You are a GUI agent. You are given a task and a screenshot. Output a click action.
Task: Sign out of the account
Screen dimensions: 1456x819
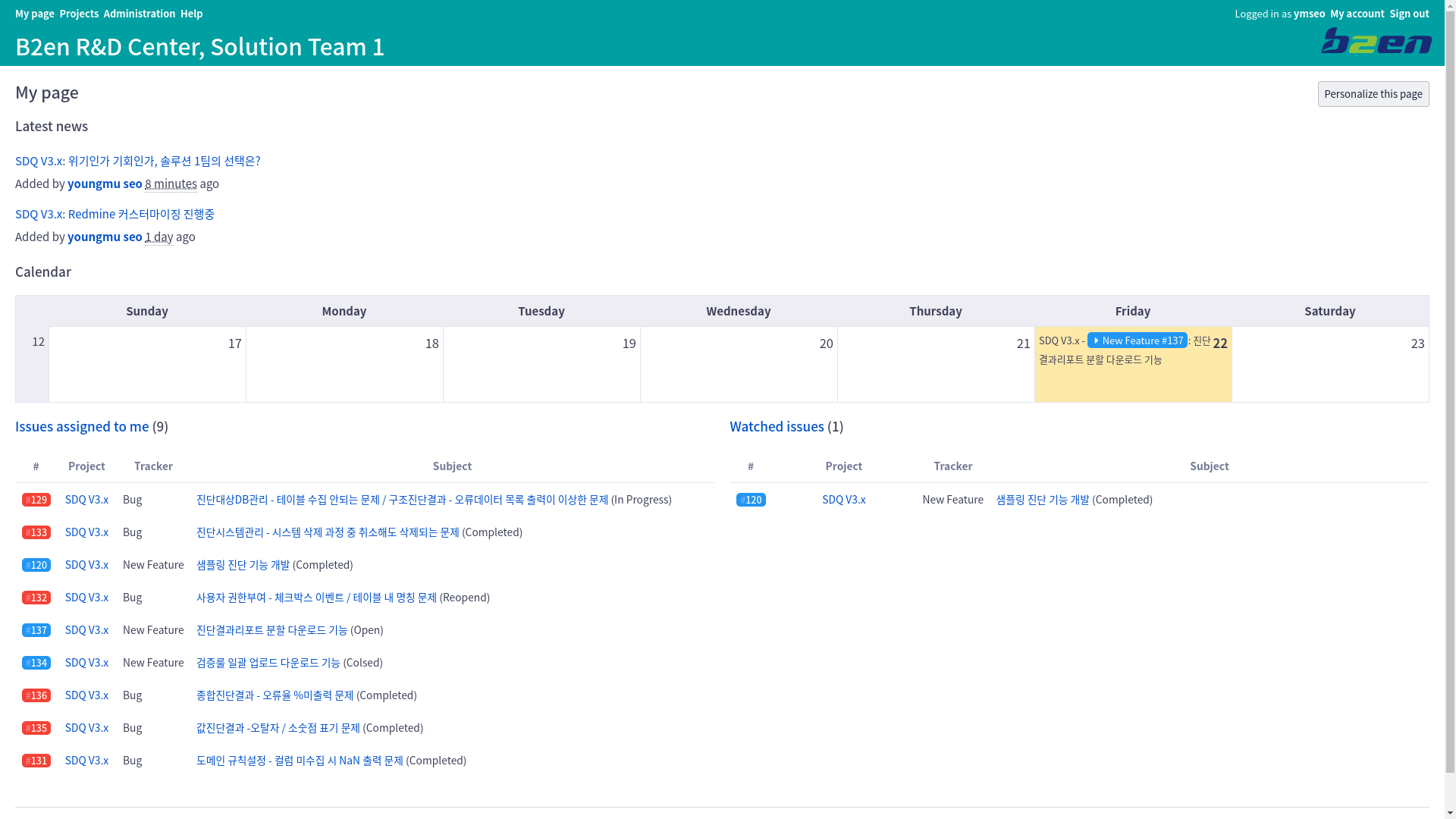pos(1408,14)
